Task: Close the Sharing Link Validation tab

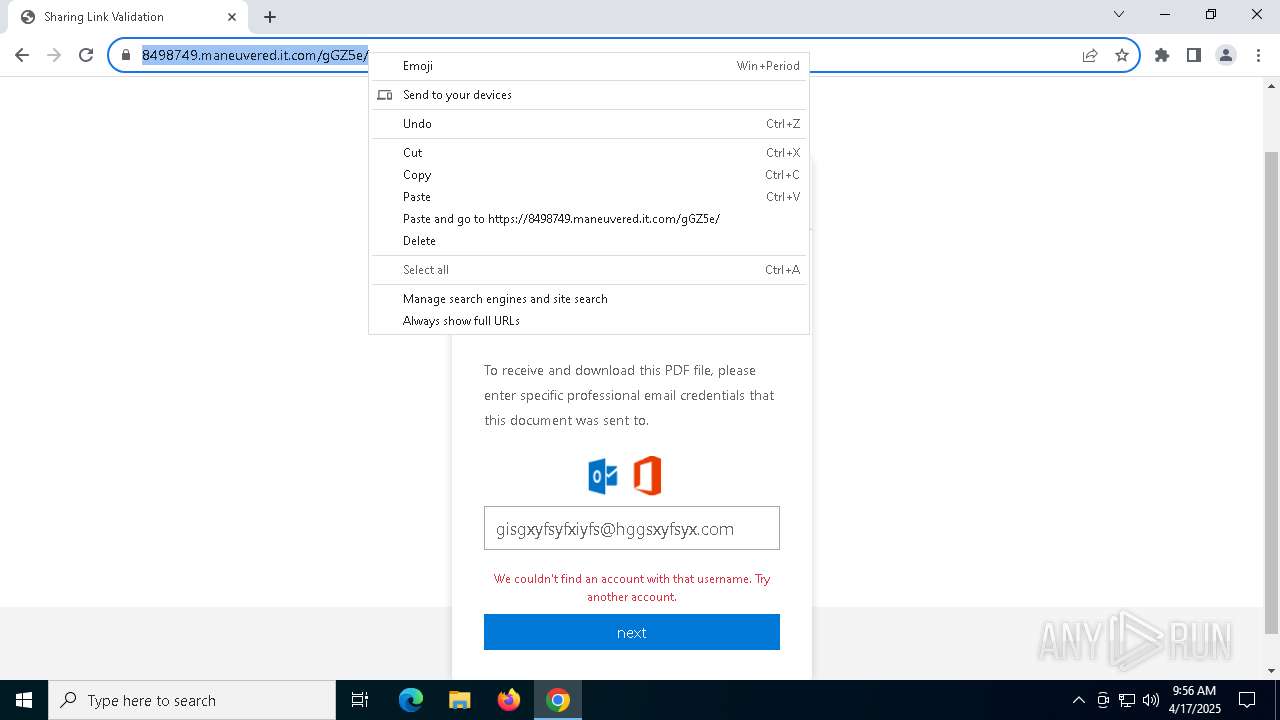Action: click(232, 17)
